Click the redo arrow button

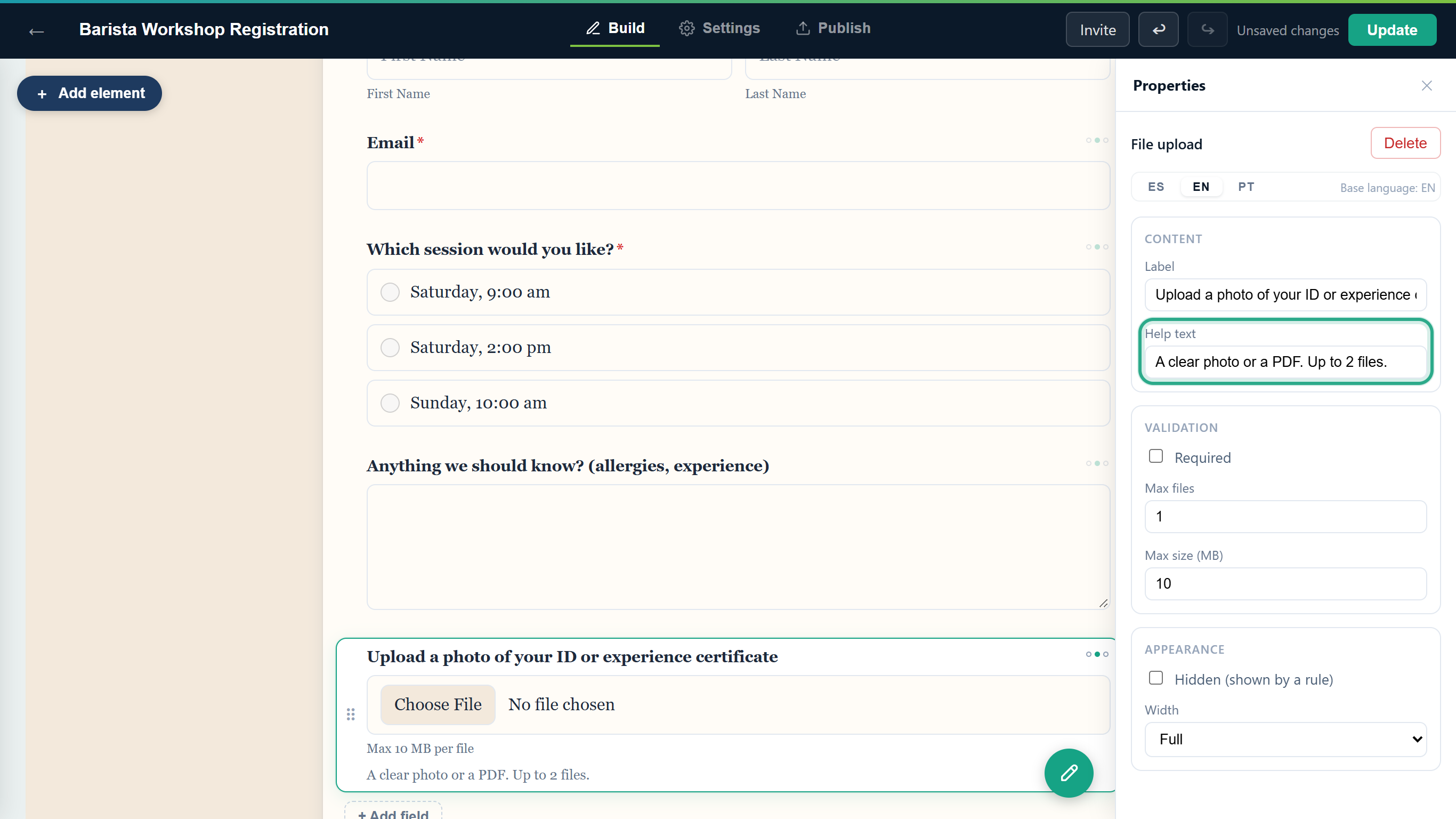(x=1207, y=29)
